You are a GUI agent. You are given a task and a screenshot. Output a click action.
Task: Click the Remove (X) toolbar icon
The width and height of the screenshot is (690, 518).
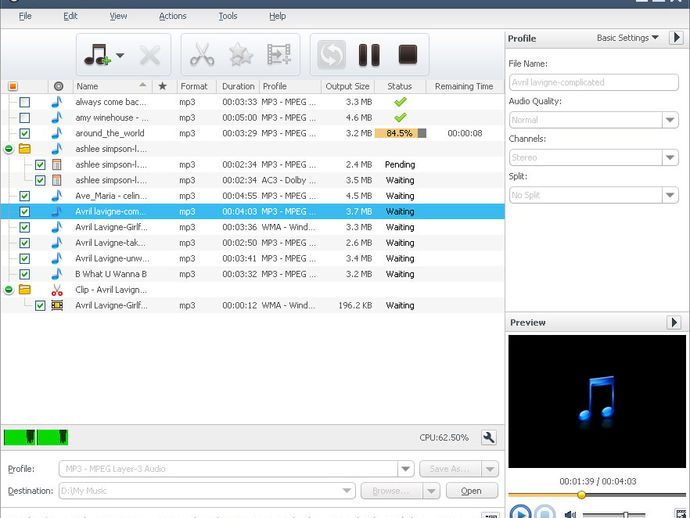coord(150,55)
